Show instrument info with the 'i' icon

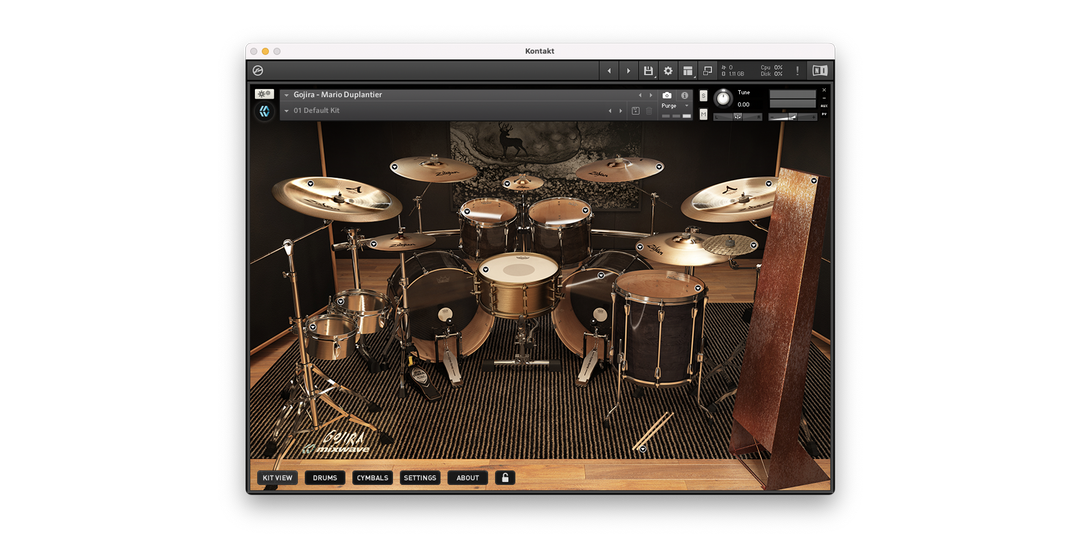click(685, 95)
